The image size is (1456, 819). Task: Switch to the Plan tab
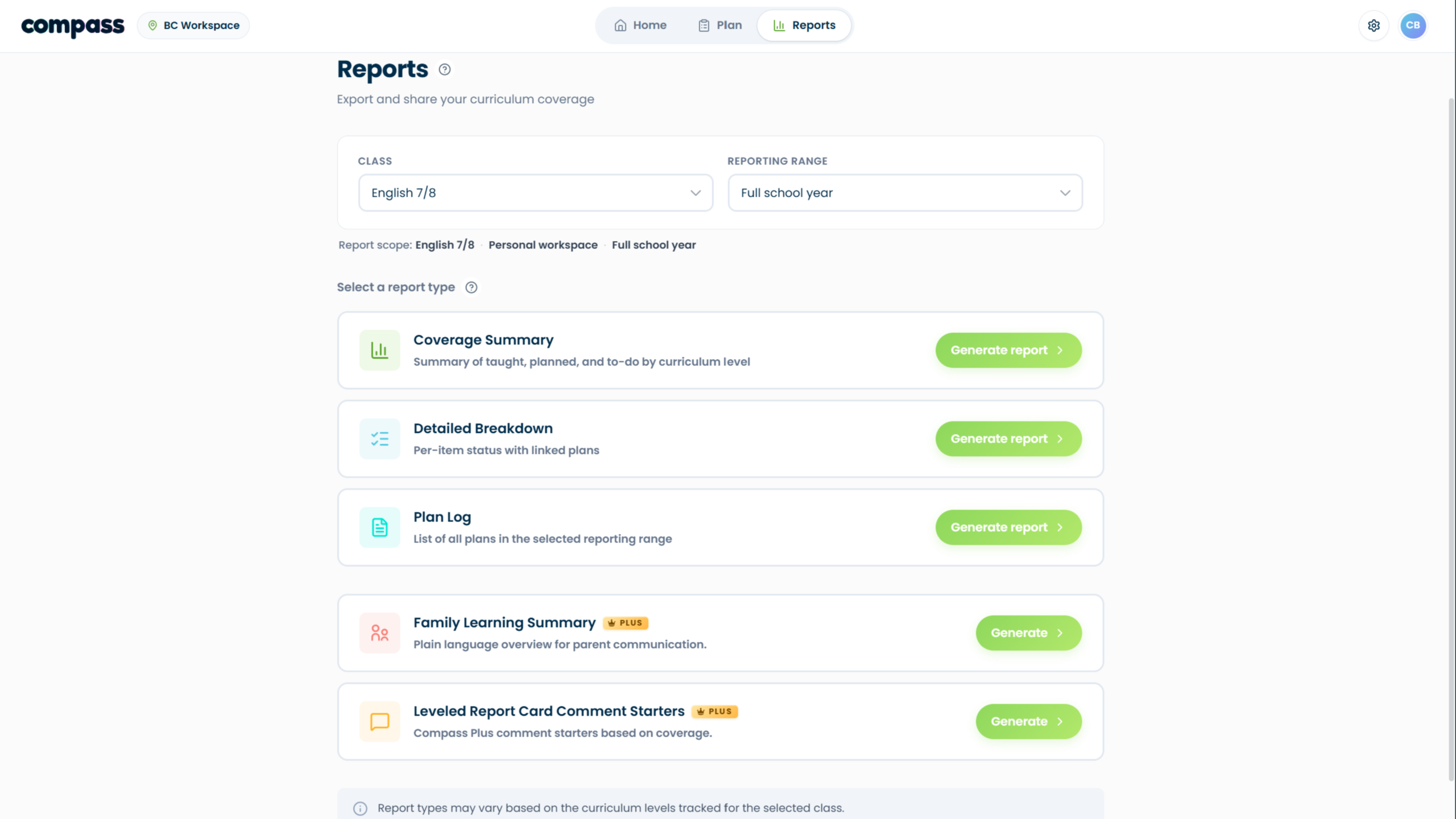pos(720,26)
